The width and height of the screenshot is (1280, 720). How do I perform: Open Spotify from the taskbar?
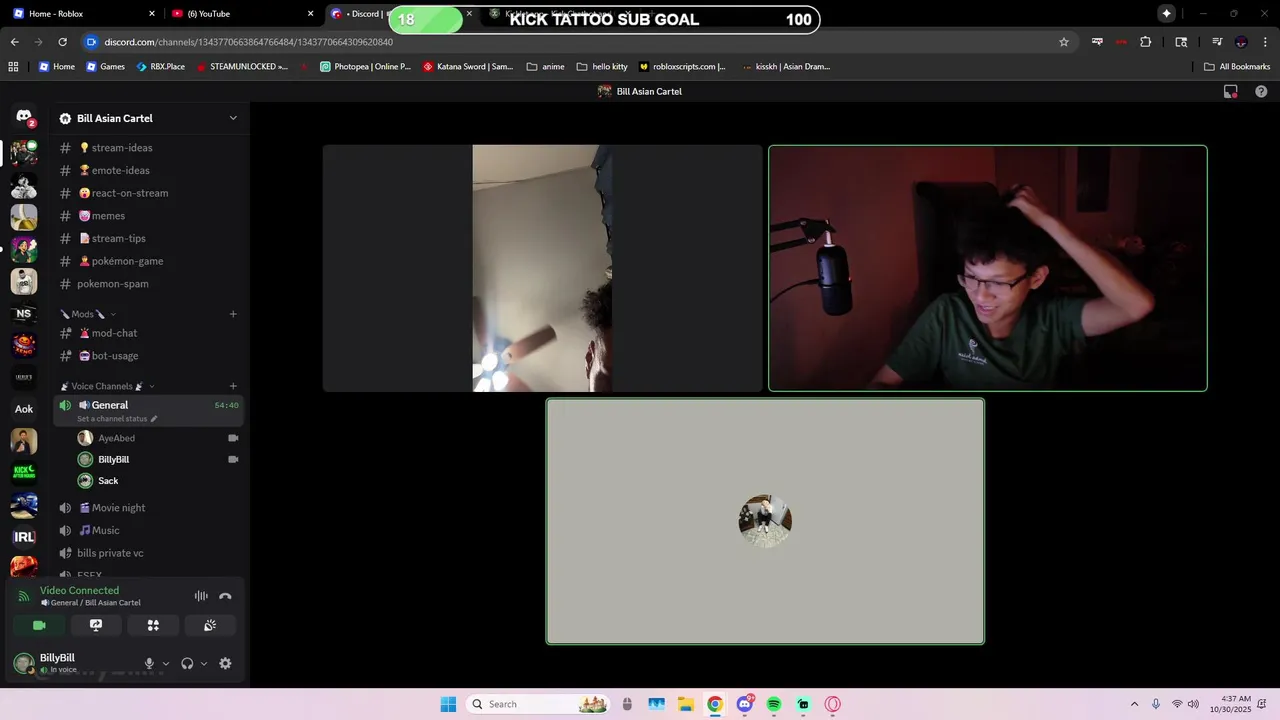tap(774, 704)
